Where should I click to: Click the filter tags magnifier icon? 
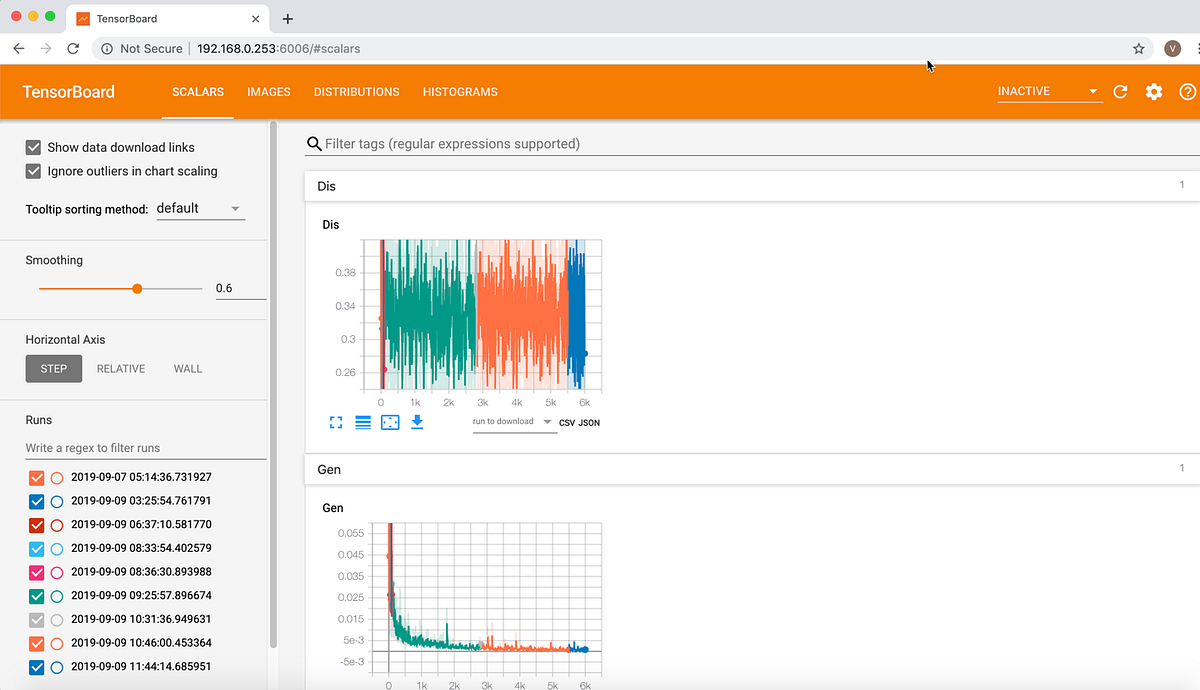click(x=314, y=143)
